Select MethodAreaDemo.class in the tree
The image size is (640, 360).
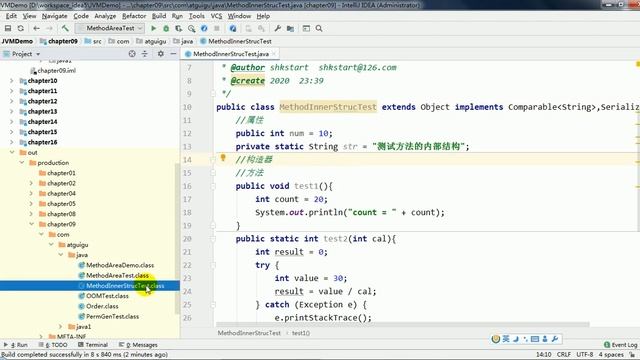pyautogui.click(x=116, y=265)
